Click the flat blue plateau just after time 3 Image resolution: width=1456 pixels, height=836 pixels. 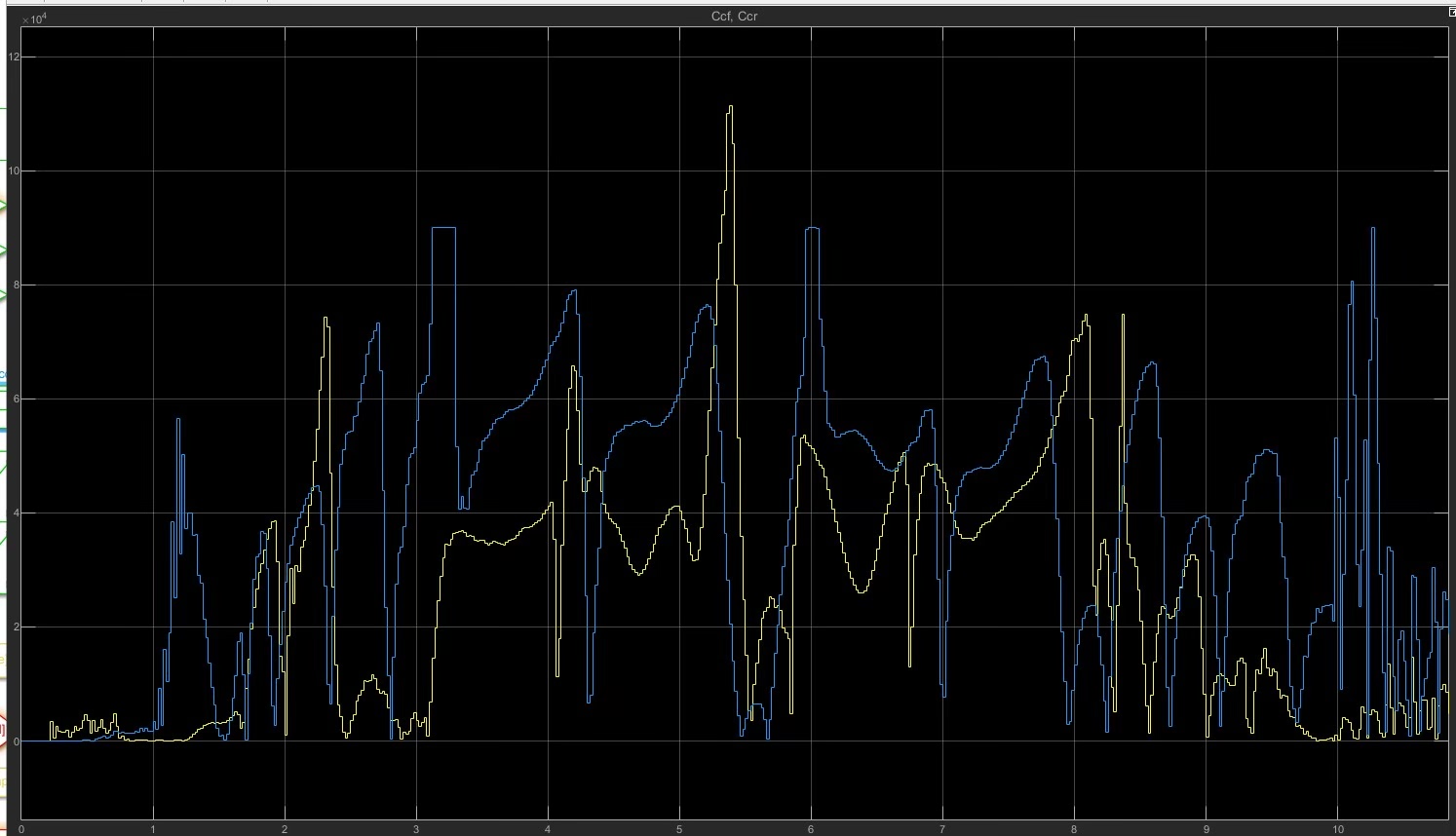[x=443, y=227]
